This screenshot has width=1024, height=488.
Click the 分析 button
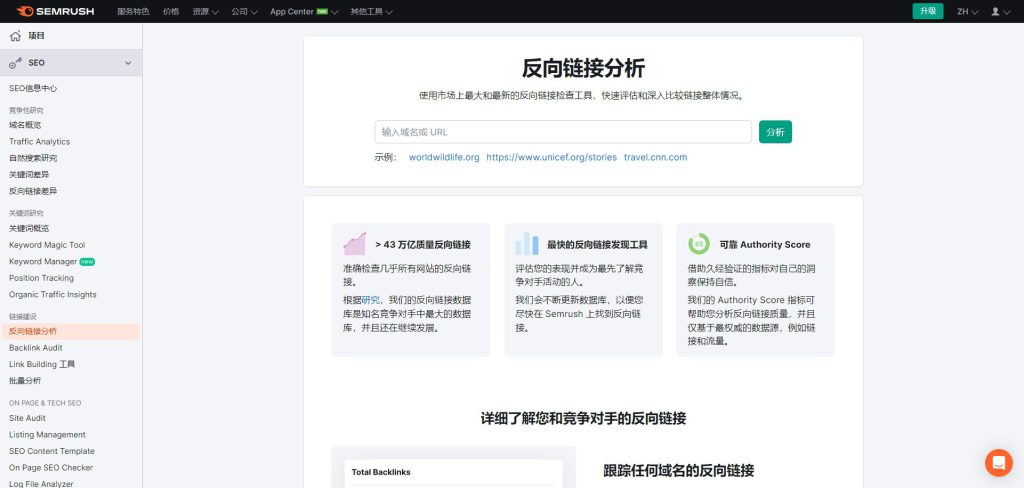pyautogui.click(x=775, y=132)
